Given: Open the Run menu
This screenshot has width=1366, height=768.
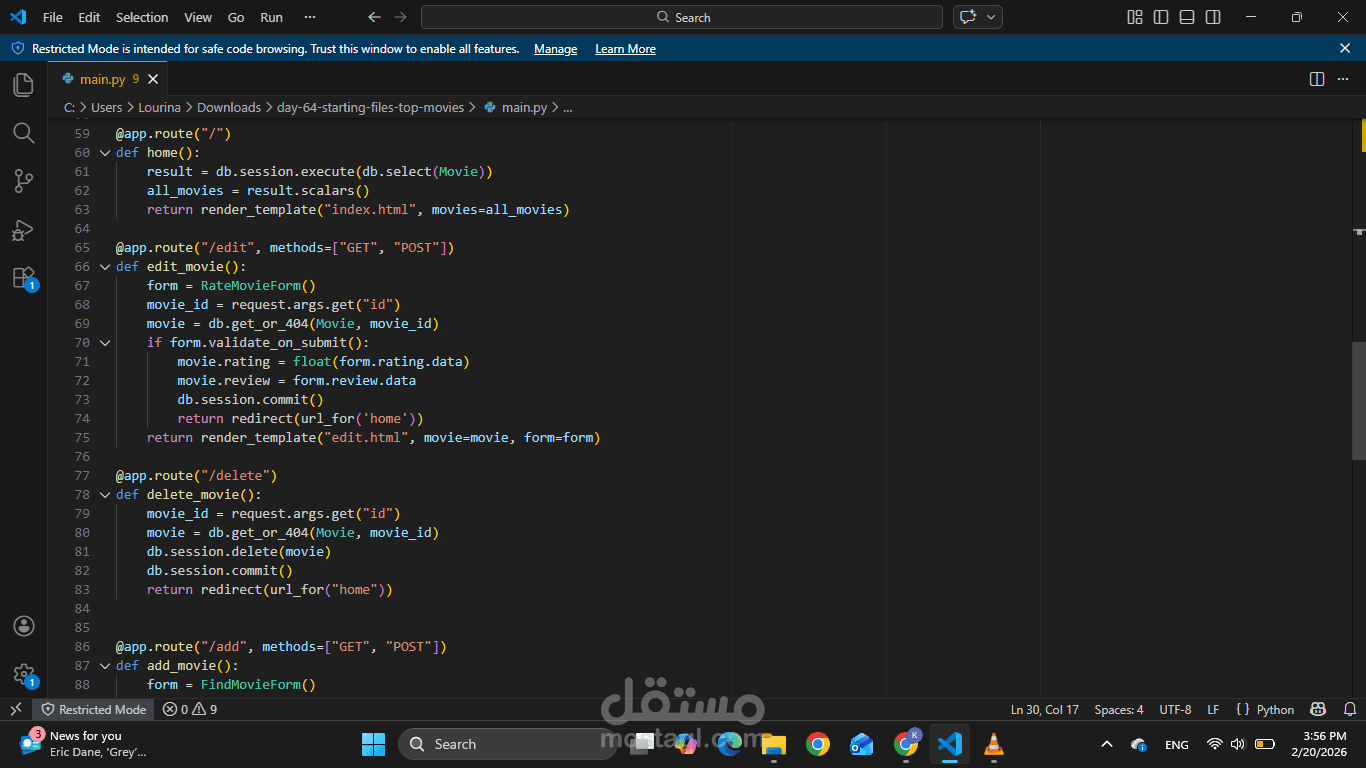Looking at the screenshot, I should pos(271,17).
